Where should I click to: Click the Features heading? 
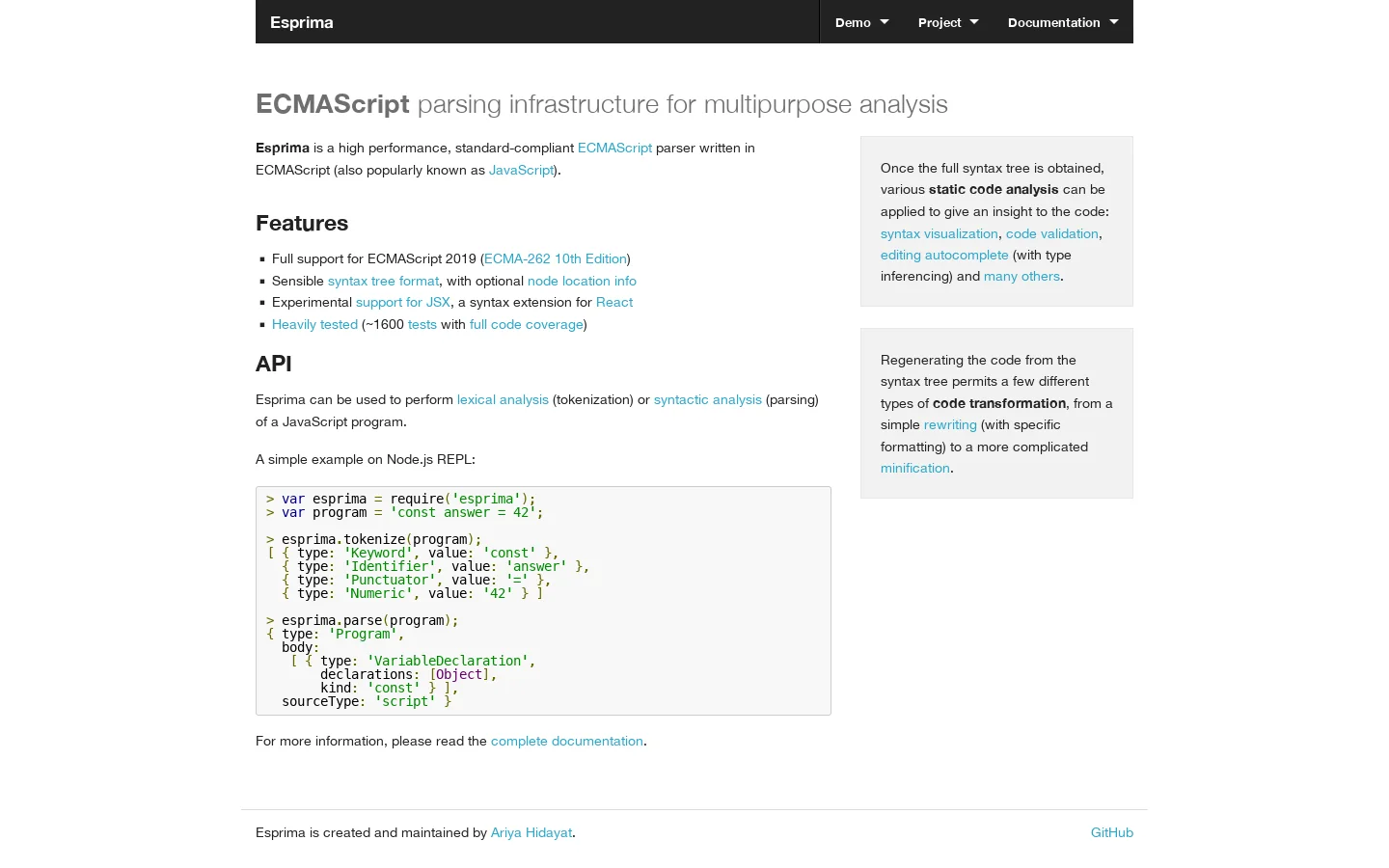coord(302,223)
